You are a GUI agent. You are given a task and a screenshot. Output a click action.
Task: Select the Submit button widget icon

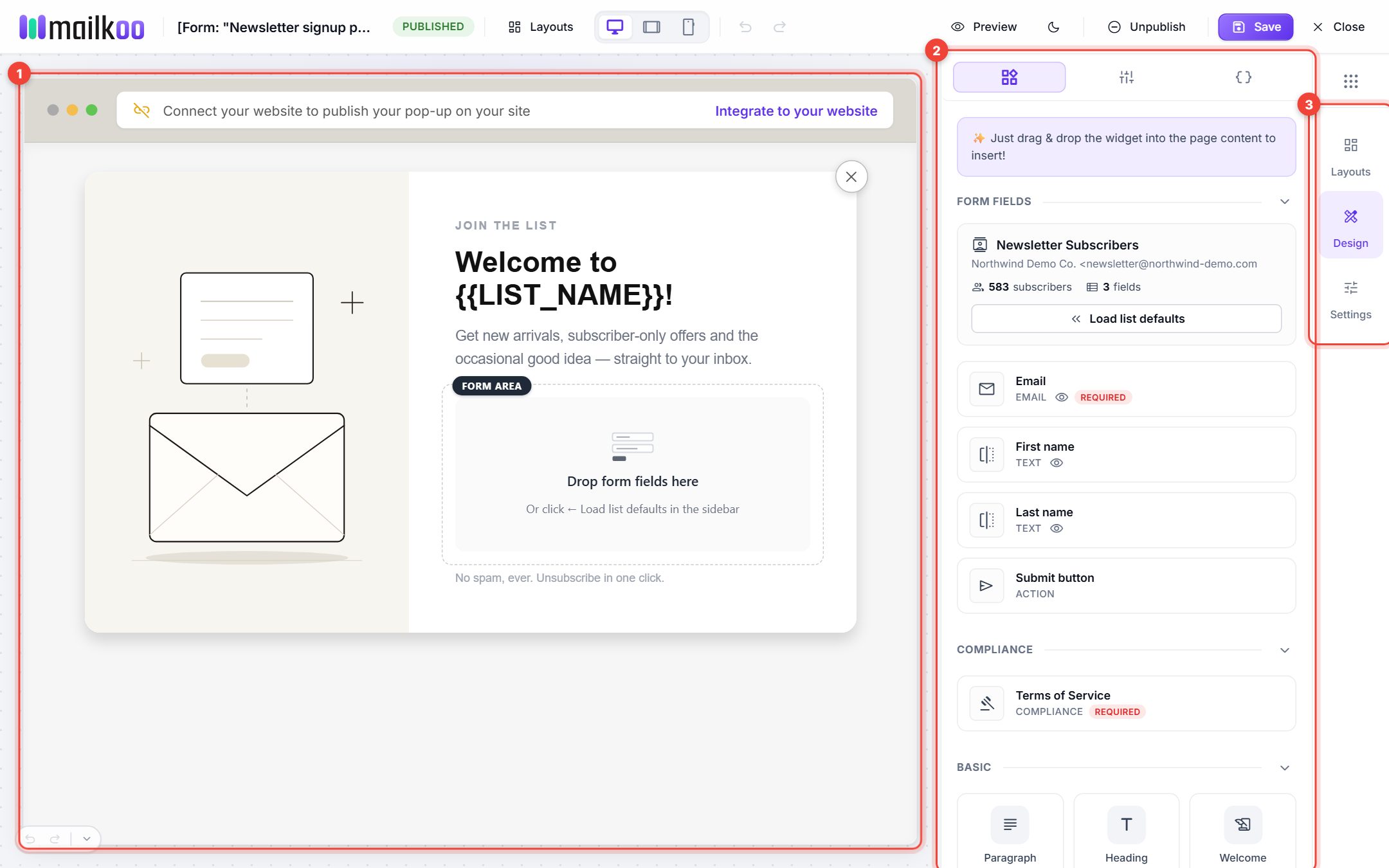(x=986, y=586)
